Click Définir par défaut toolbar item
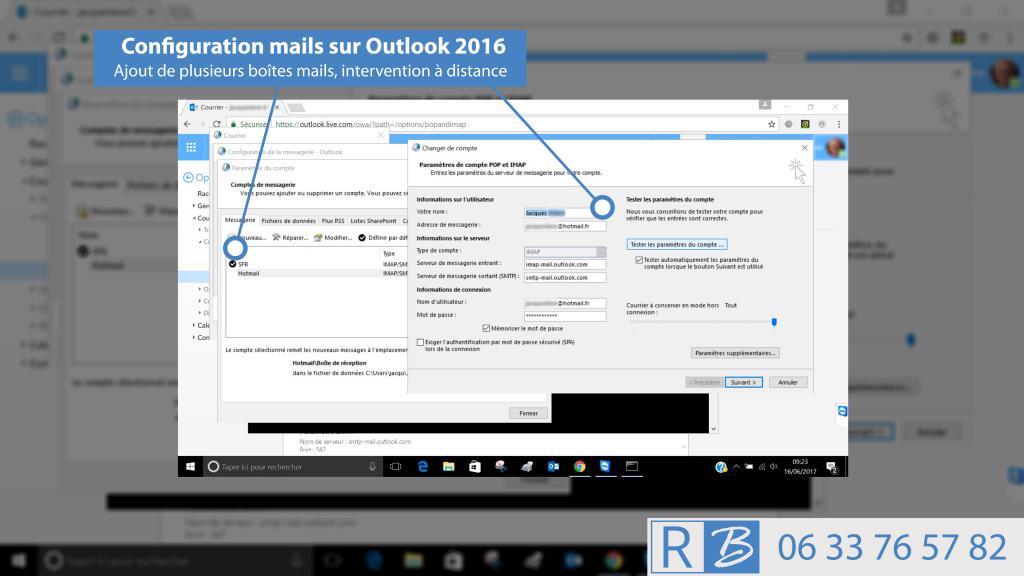The width and height of the screenshot is (1024, 576). 383,238
